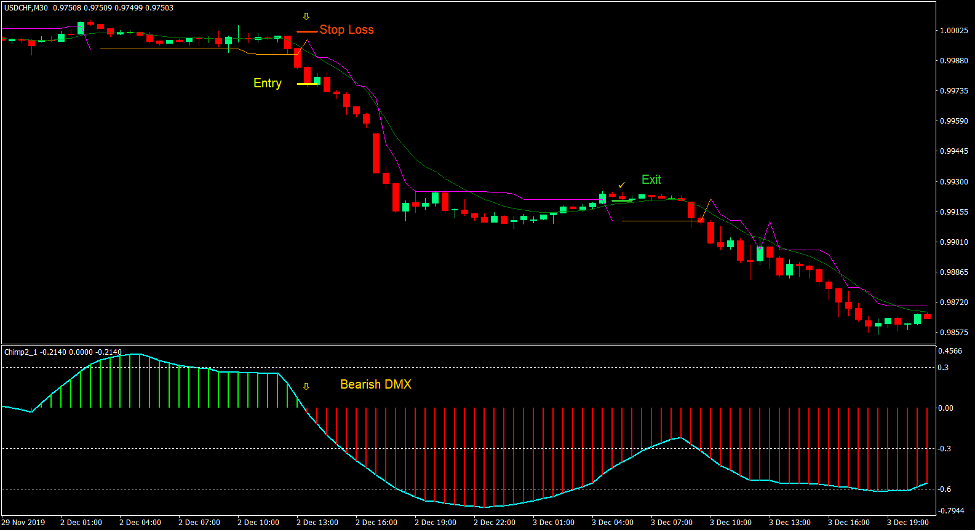Click the yellow Entry label
977x531 pixels.
[x=267, y=84]
